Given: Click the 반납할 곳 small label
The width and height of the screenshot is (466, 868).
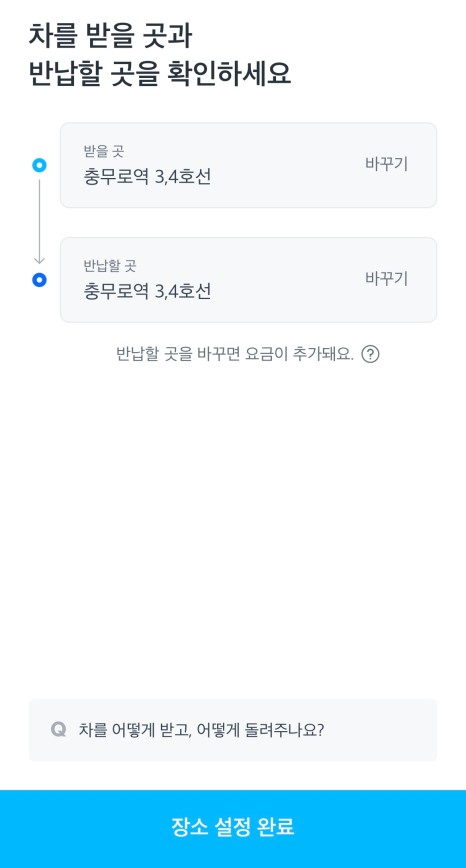Looking at the screenshot, I should pyautogui.click(x=110, y=266).
